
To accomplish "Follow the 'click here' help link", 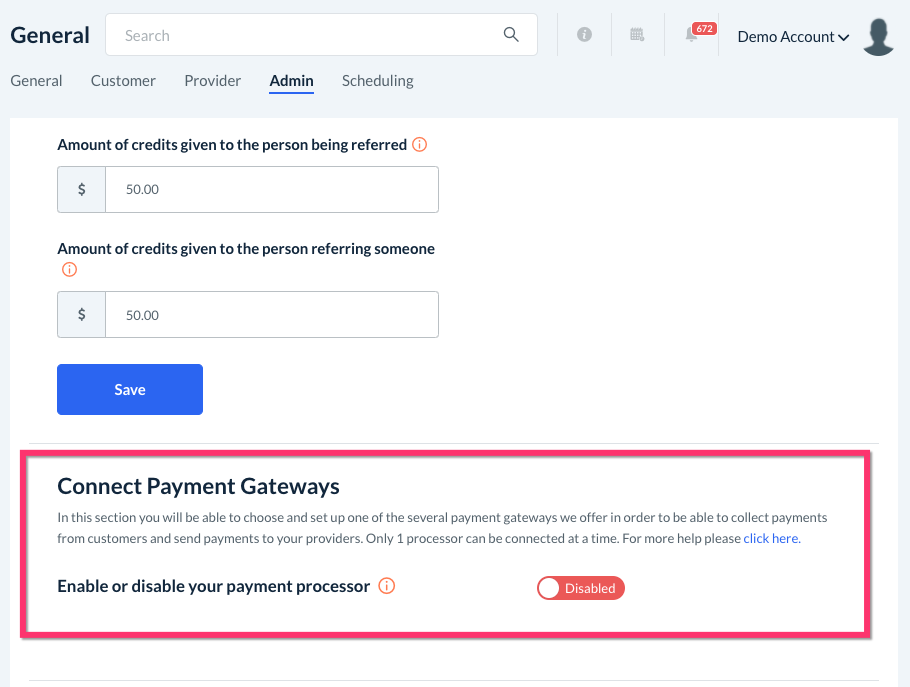I will click(771, 538).
